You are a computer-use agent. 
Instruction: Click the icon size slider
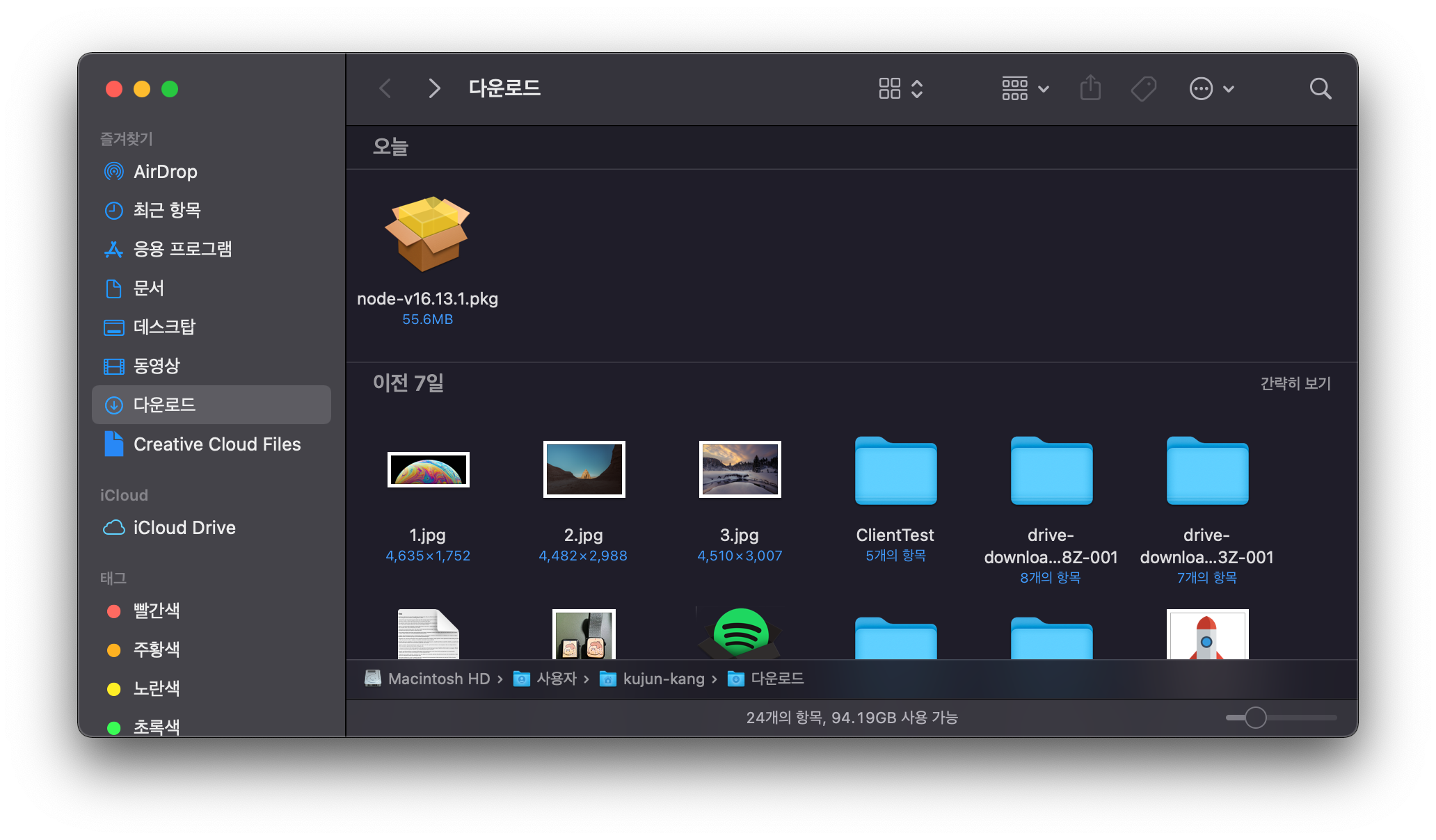point(1254,717)
